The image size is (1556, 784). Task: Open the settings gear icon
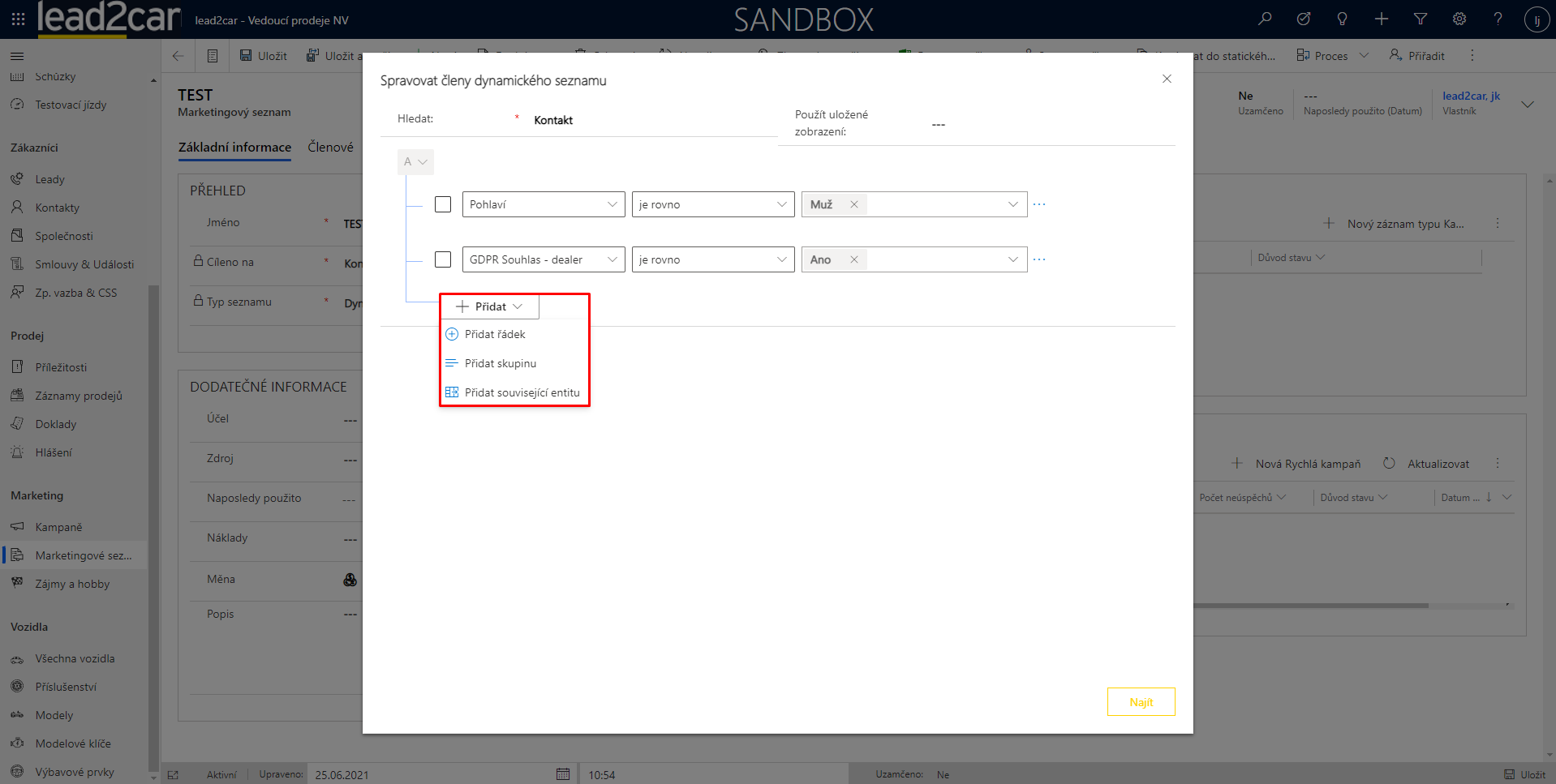click(x=1459, y=19)
